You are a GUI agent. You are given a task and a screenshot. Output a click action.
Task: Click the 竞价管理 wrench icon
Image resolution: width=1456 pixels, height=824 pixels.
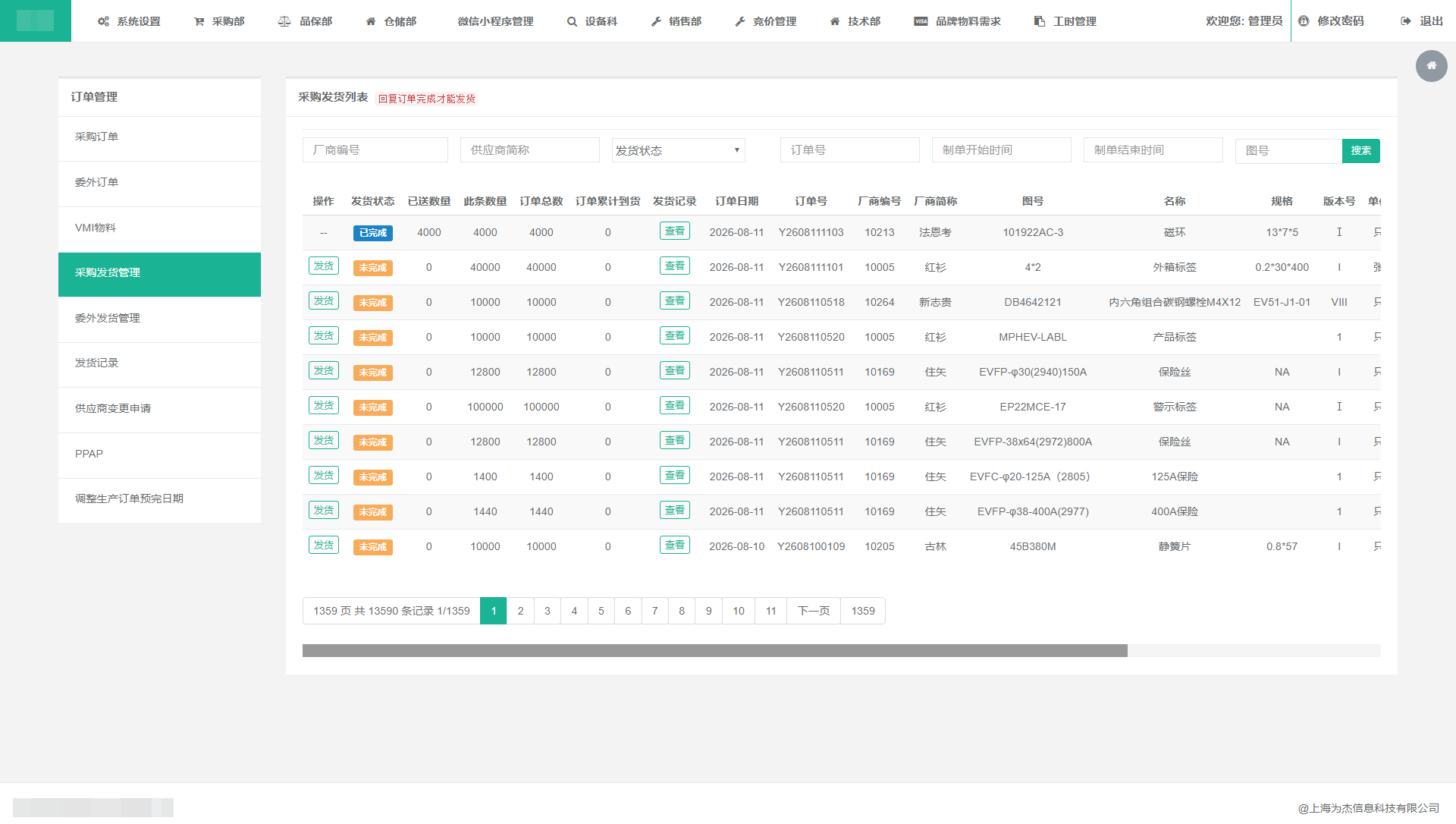point(741,21)
